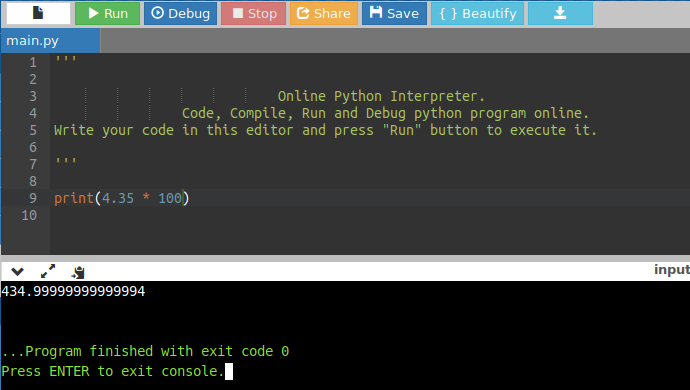Download the code file
Image resolution: width=690 pixels, height=390 pixels.
tap(560, 13)
